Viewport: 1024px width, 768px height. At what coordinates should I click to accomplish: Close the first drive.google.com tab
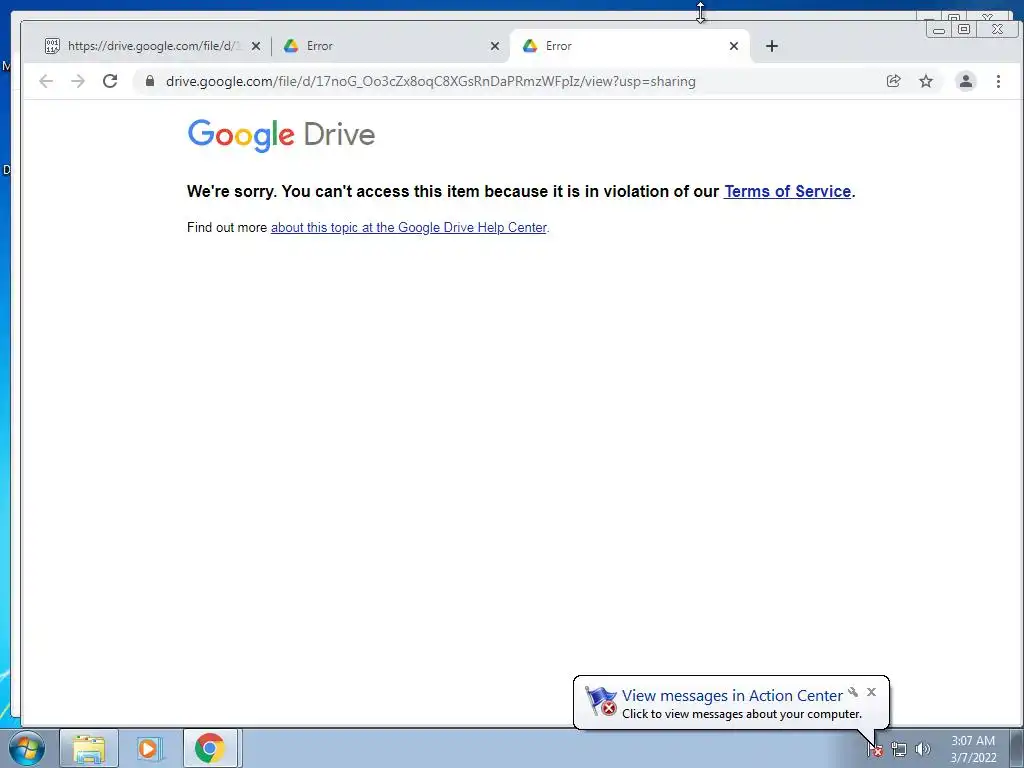256,46
